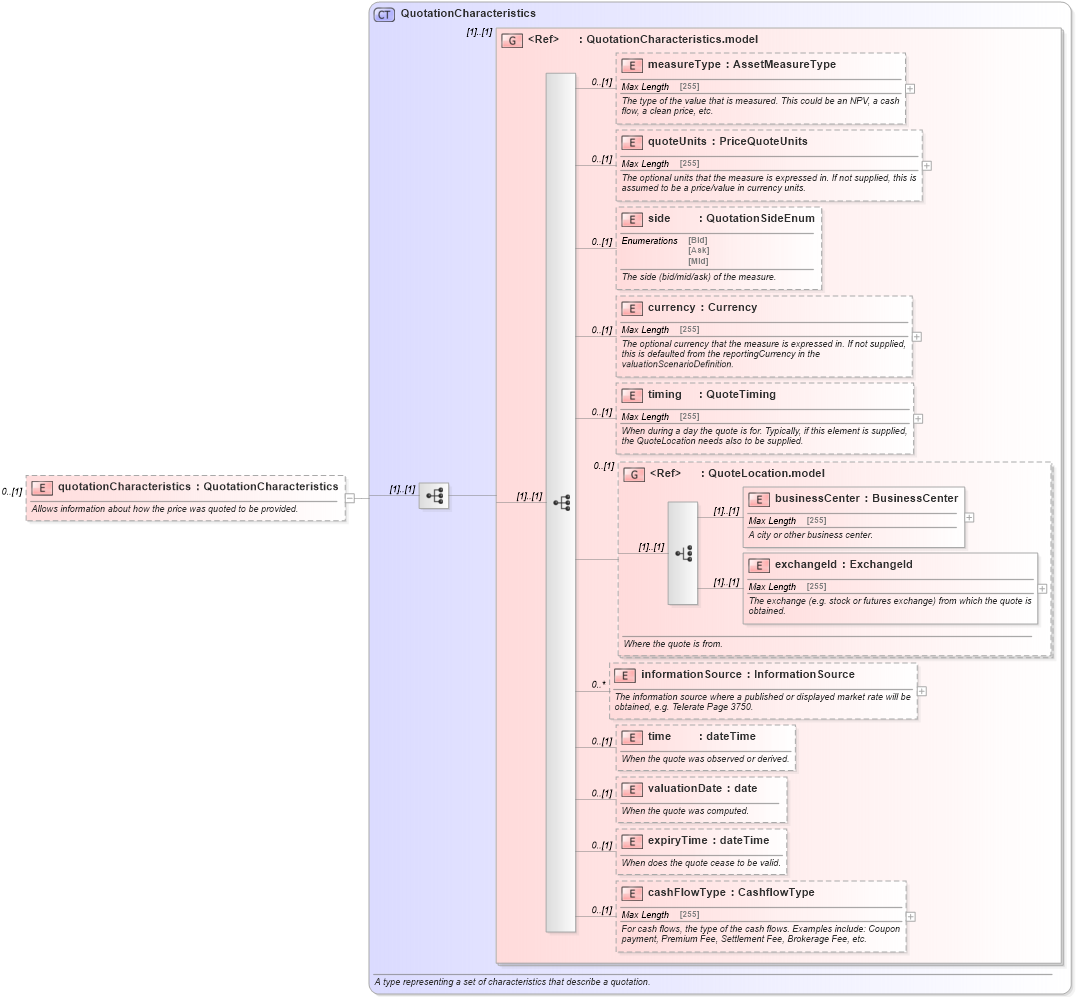Click the E icon of expiryTime
Screen dimensions: 1076x997
[x=631, y=841]
